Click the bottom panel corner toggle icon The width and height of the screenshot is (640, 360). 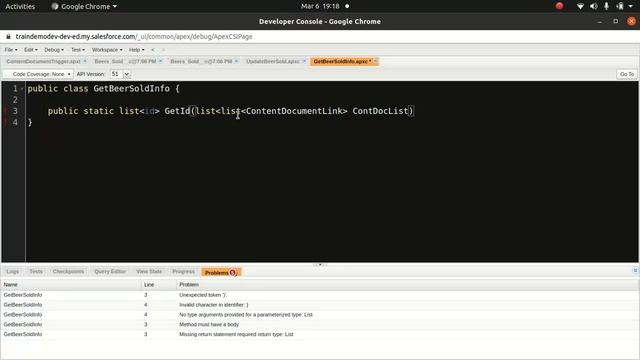[635, 271]
